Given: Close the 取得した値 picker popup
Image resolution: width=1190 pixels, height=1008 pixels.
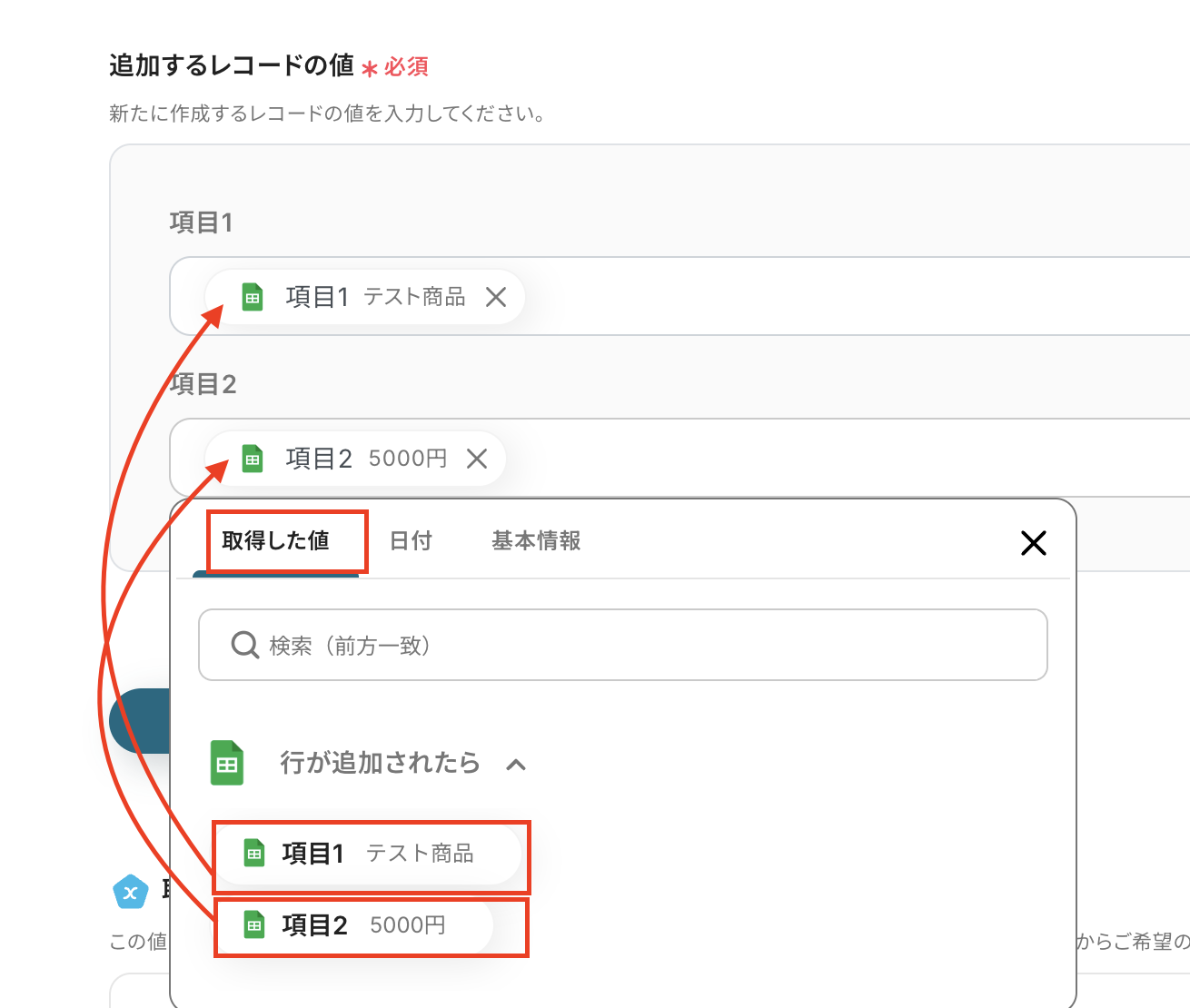Looking at the screenshot, I should pyautogui.click(x=1034, y=543).
